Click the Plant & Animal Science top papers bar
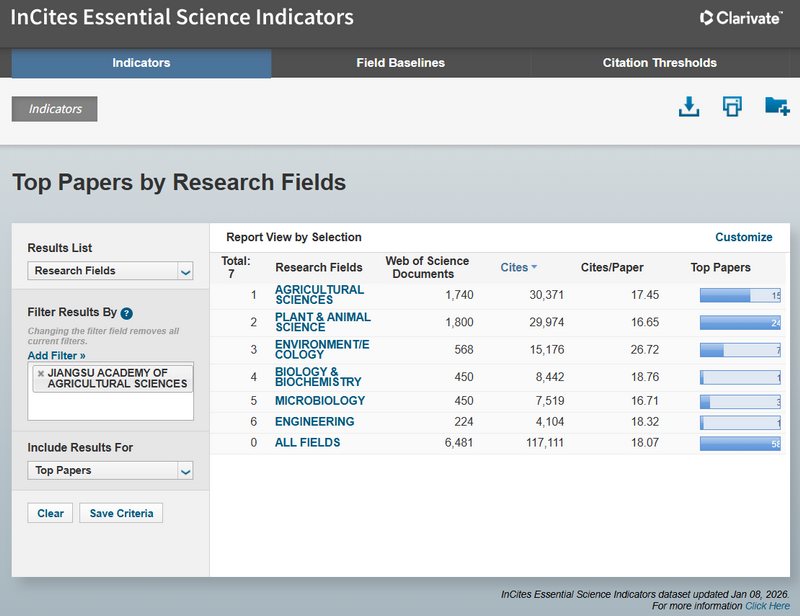This screenshot has height=616, width=800. coord(740,322)
